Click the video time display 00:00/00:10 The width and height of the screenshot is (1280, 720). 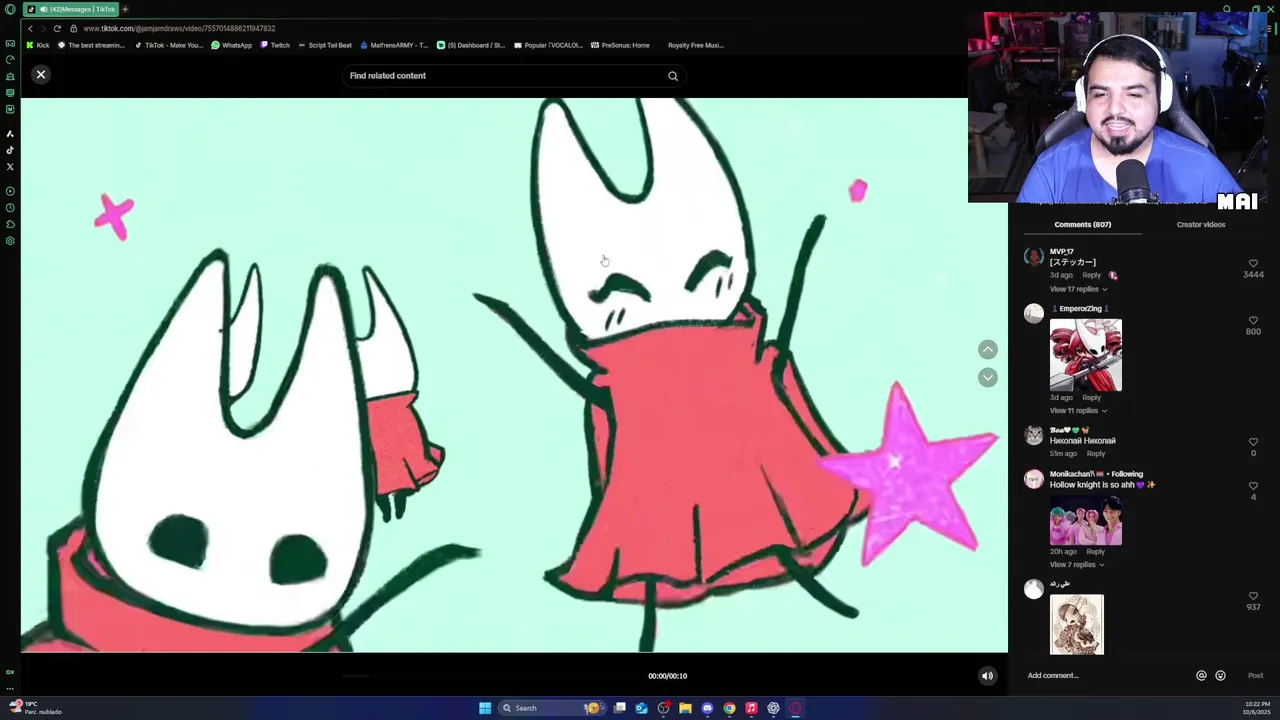pyautogui.click(x=667, y=676)
